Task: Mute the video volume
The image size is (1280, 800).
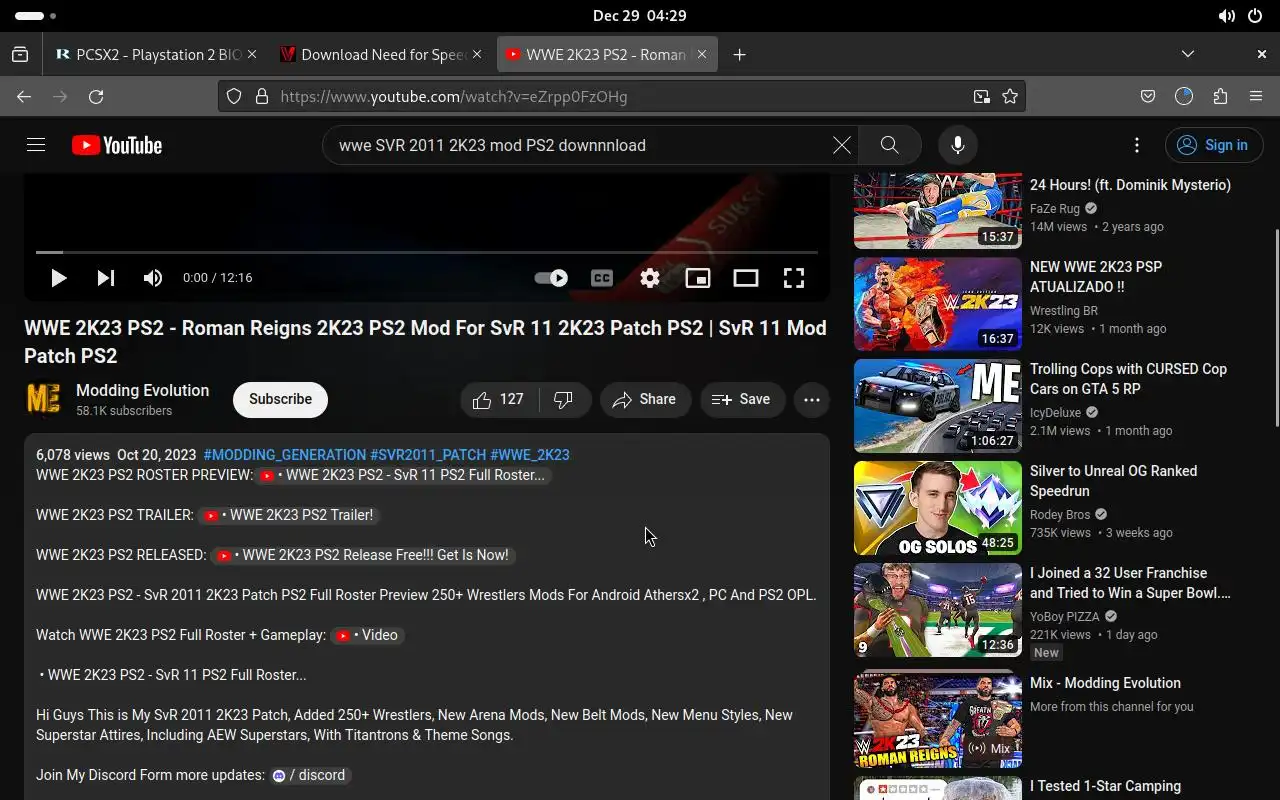Action: click(x=153, y=278)
